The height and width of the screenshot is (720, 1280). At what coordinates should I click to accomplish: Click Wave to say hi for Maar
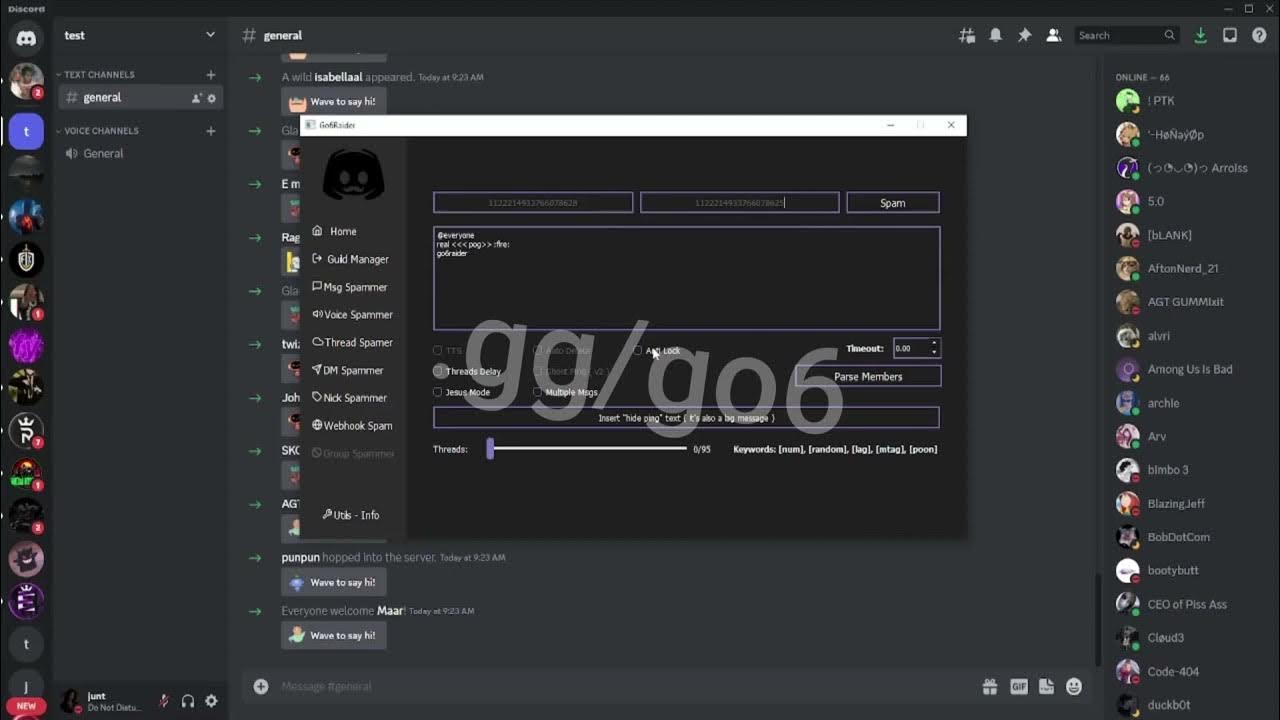333,635
